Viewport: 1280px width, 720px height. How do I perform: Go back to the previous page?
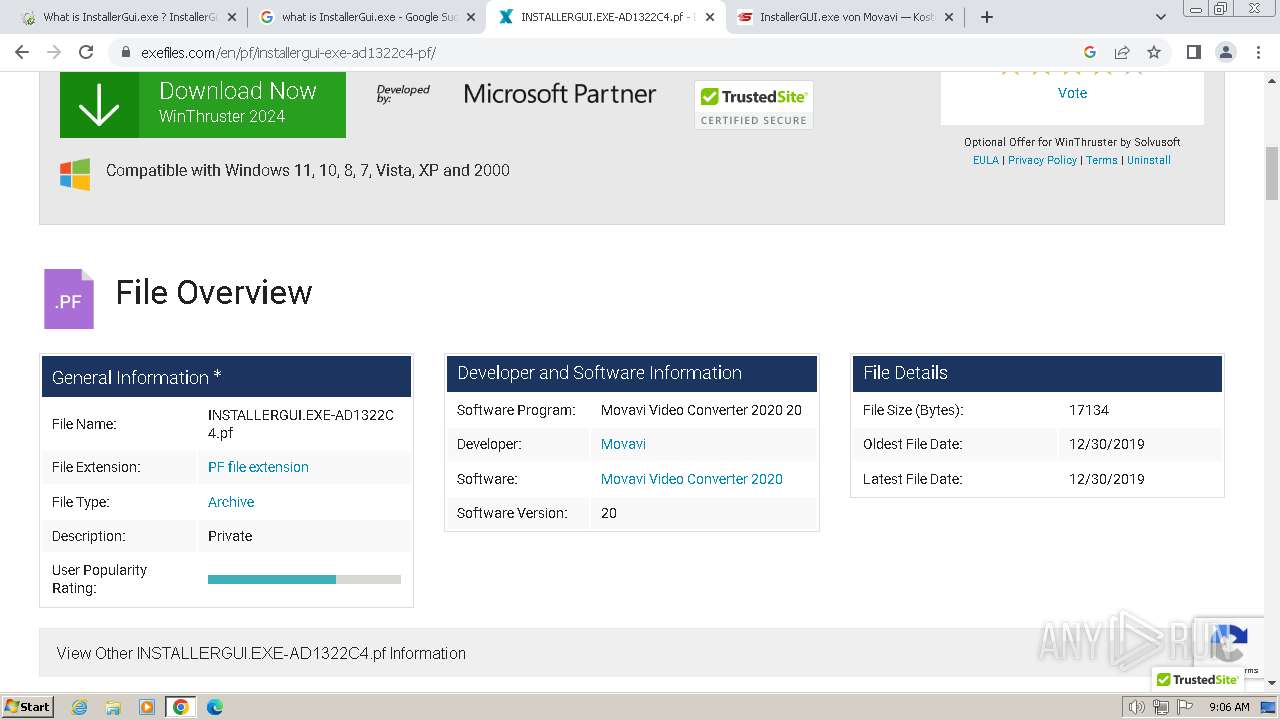pyautogui.click(x=22, y=52)
